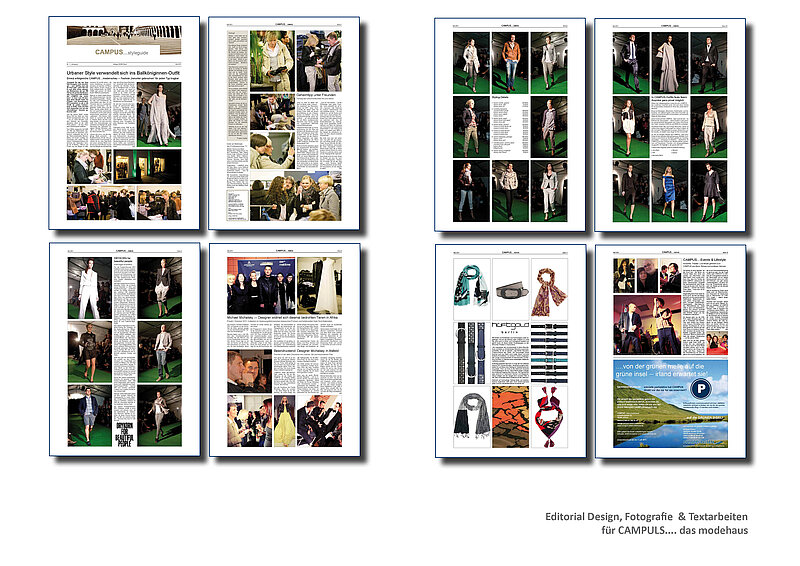Click the blue dress model photo
Viewport: 800px width, 566px height.
[669, 191]
